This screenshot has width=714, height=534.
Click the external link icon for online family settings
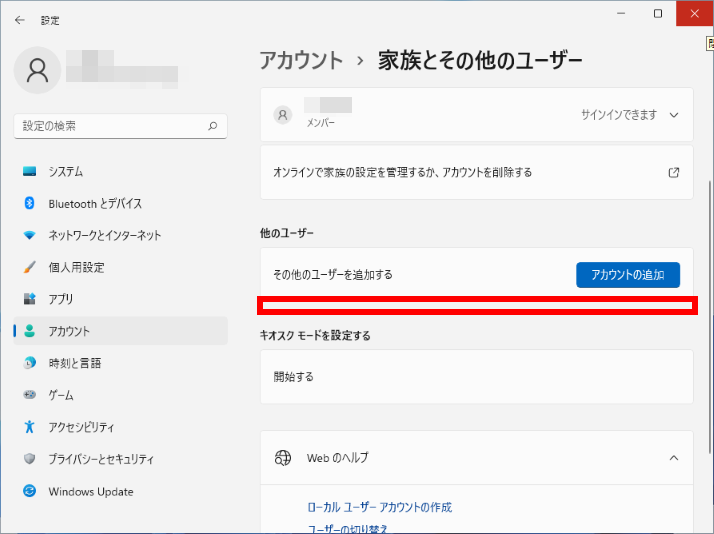pos(674,173)
